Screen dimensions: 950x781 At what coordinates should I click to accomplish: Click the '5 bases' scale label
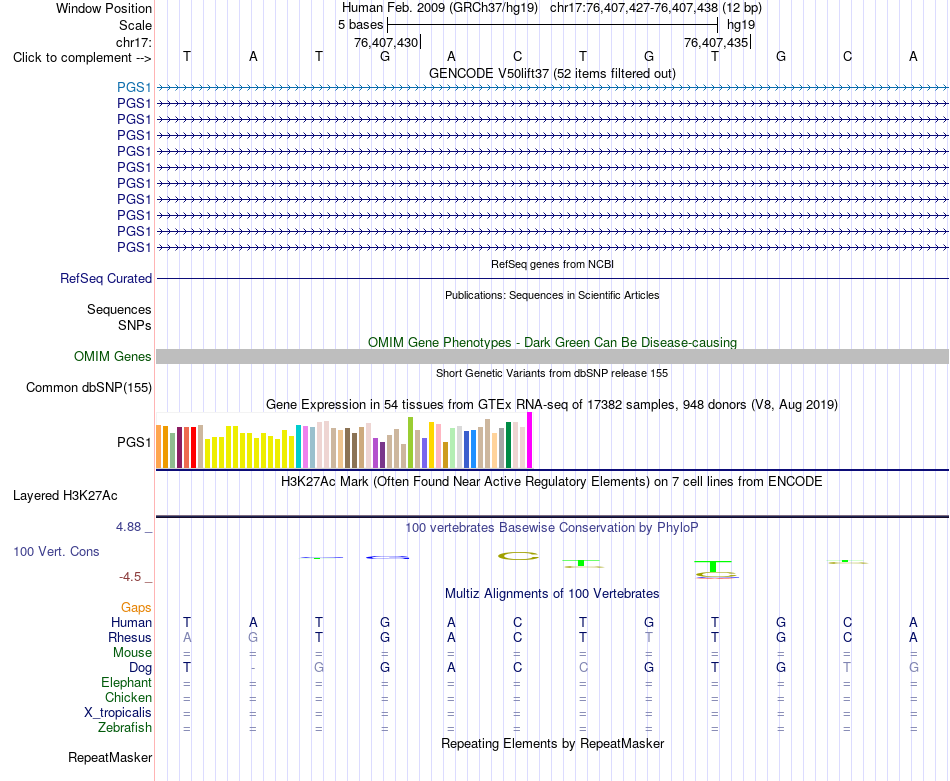[x=360, y=25]
